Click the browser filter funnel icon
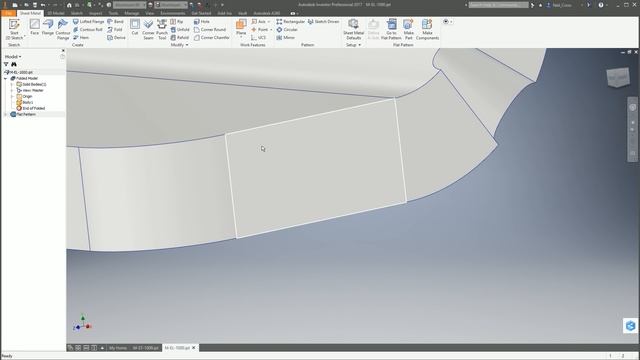 pos(6,64)
